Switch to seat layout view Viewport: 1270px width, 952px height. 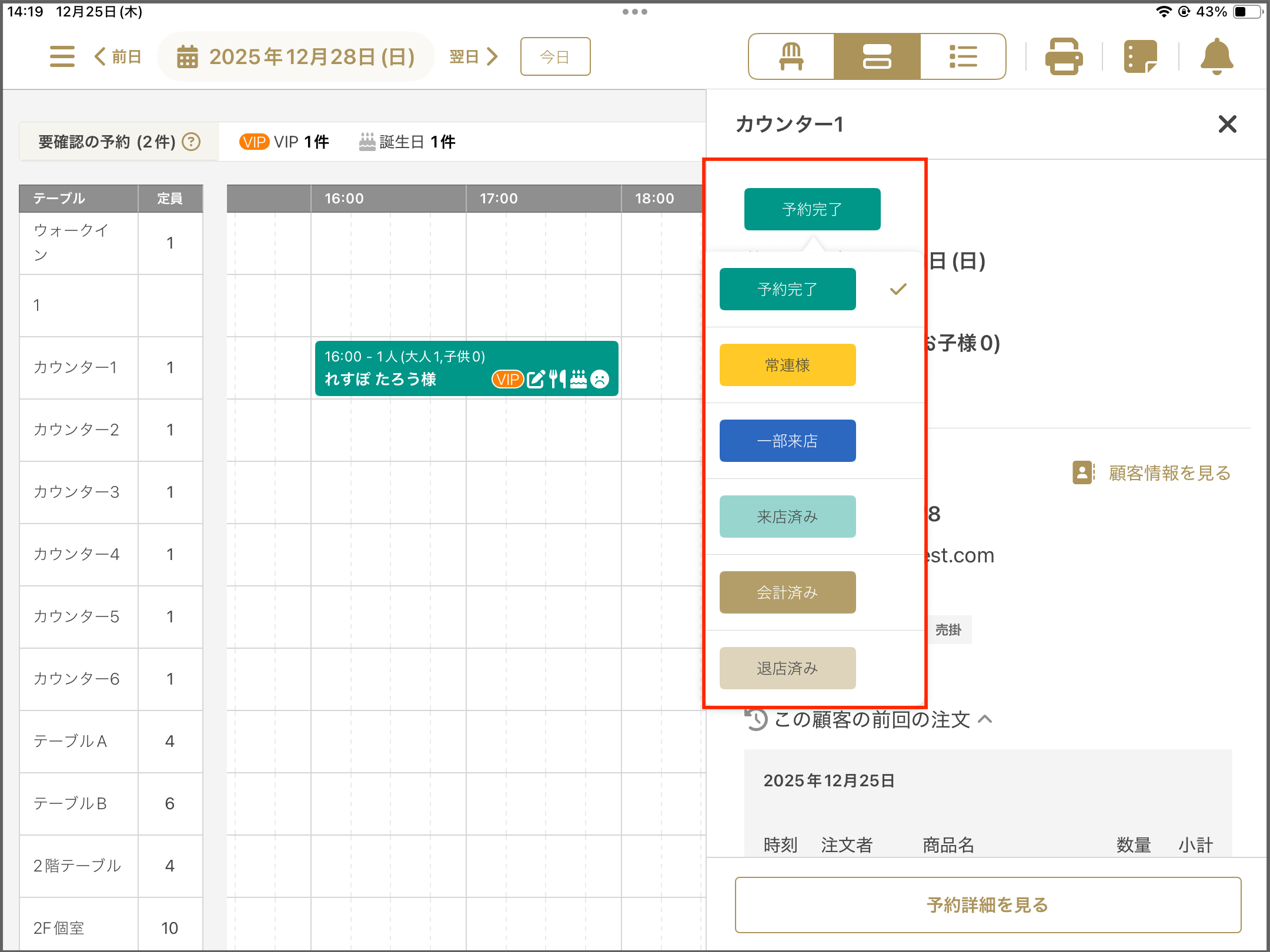[791, 56]
